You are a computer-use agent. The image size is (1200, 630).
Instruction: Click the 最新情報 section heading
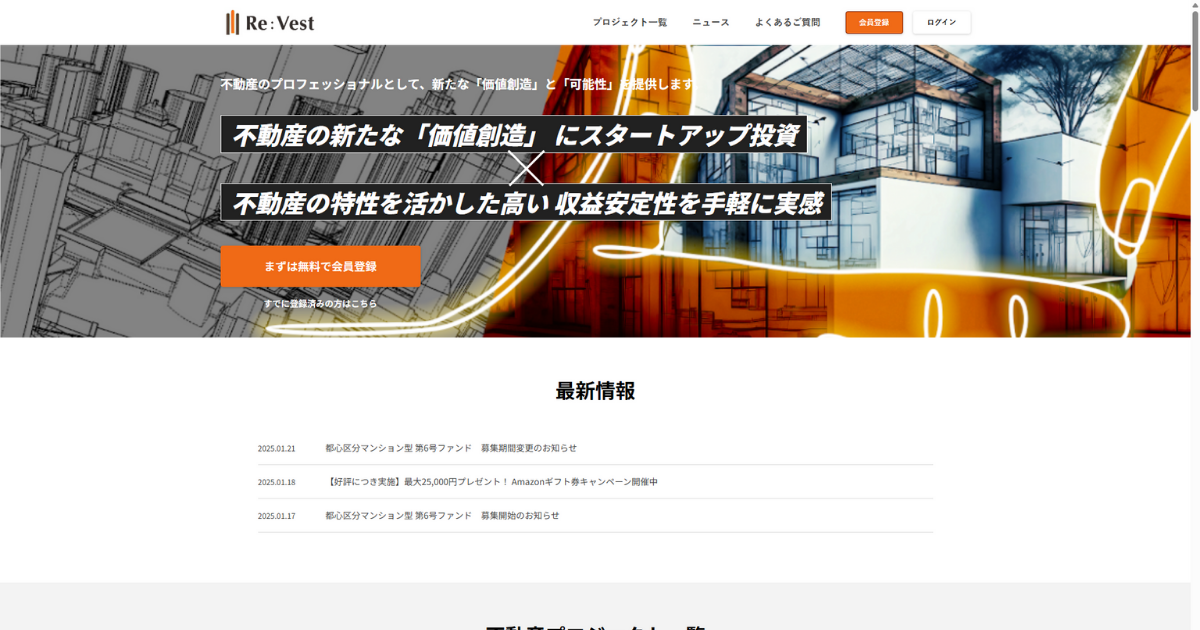pyautogui.click(x=595, y=391)
